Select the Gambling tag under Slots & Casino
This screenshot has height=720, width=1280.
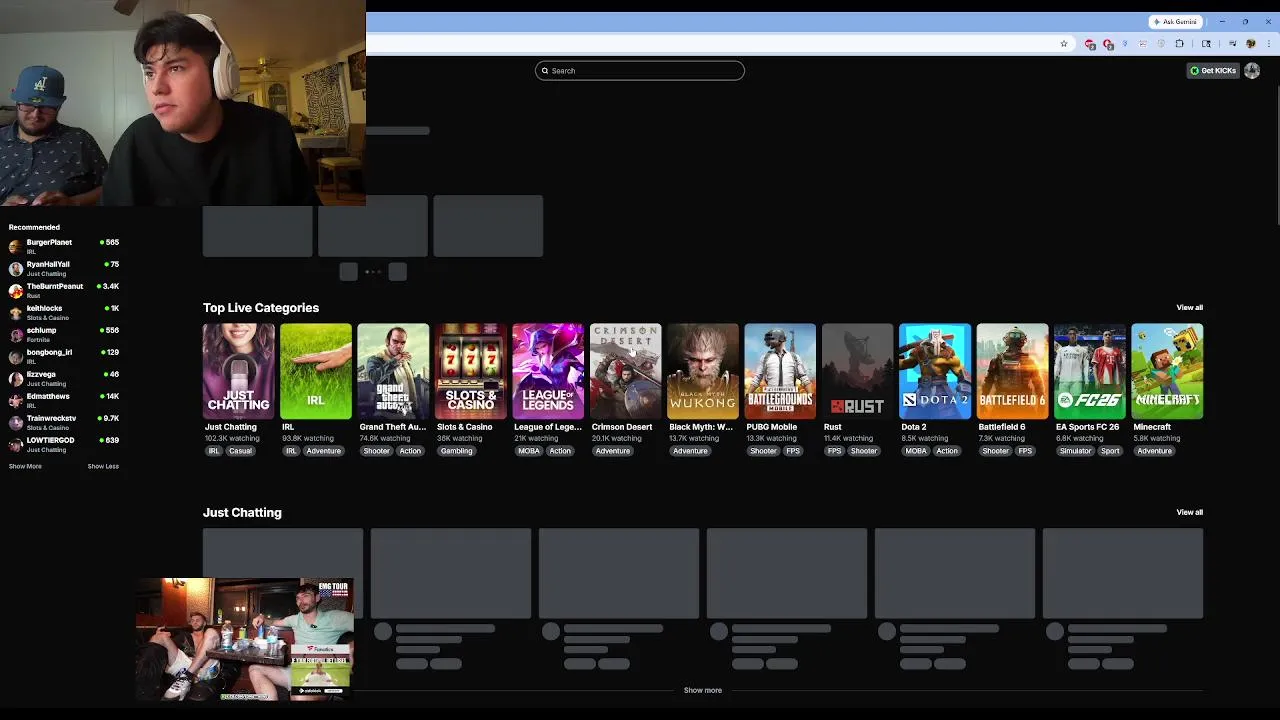[x=456, y=451]
